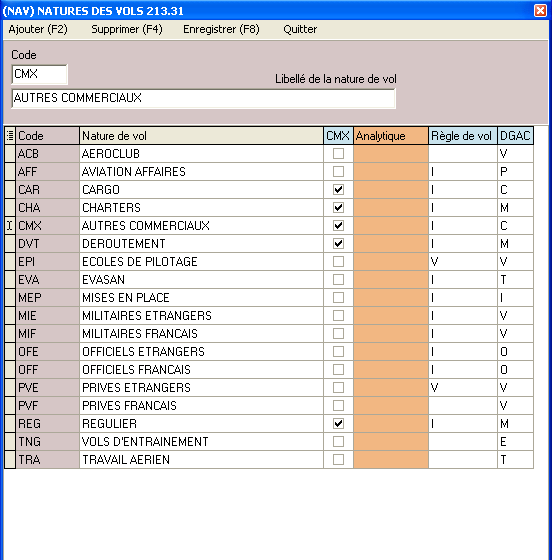The width and height of the screenshot is (552, 560).
Task: Click Enregistrer (F8) to save
Action: [221, 29]
